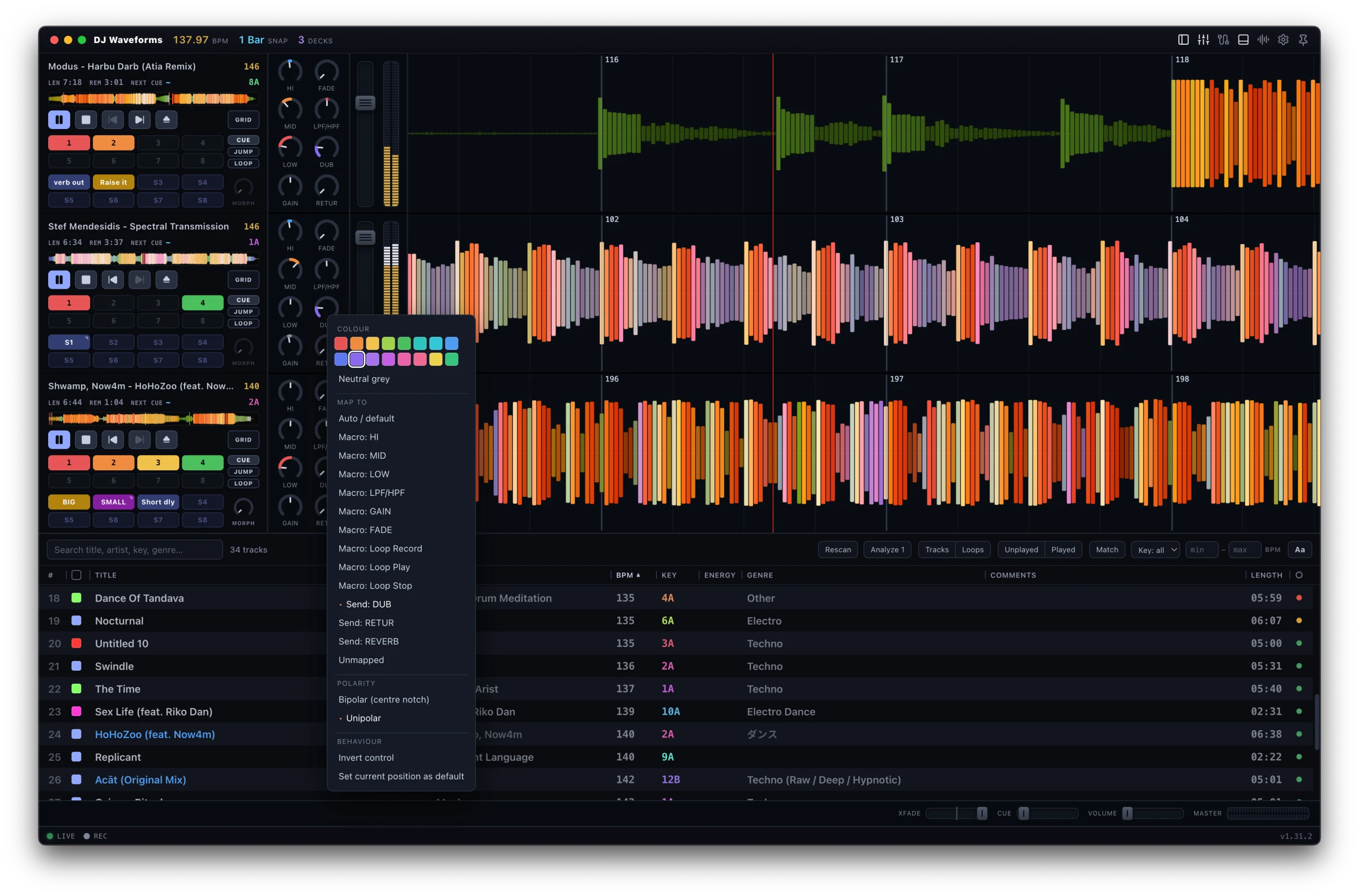Pick the red colour swatch

tap(341, 343)
